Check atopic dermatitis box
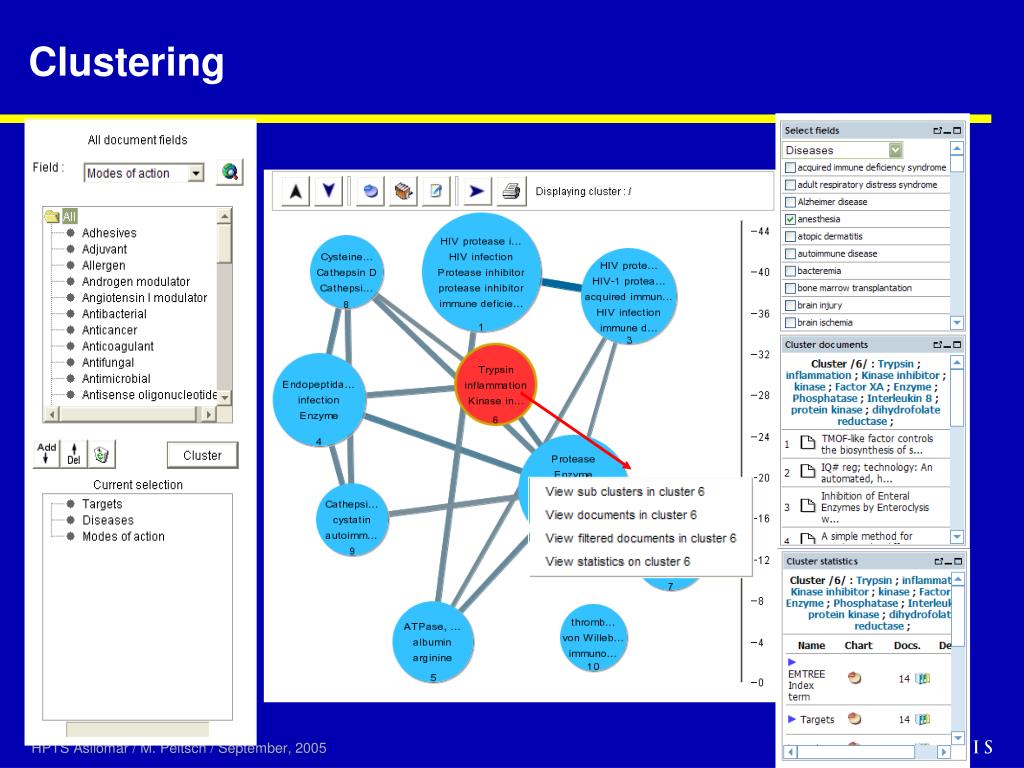Screen dimensions: 1024x768 (790, 236)
